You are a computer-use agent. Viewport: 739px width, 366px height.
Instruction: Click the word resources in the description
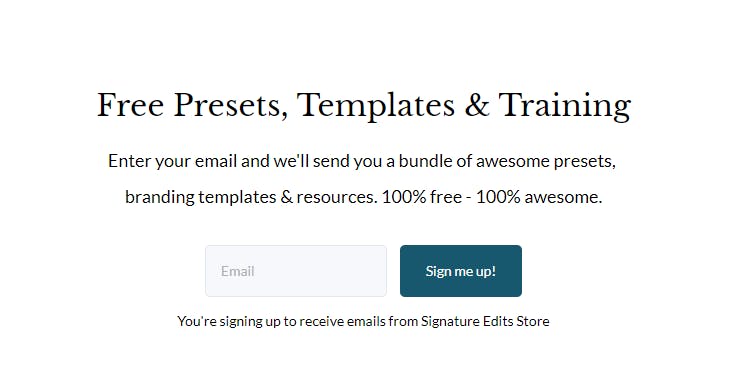[x=337, y=197]
